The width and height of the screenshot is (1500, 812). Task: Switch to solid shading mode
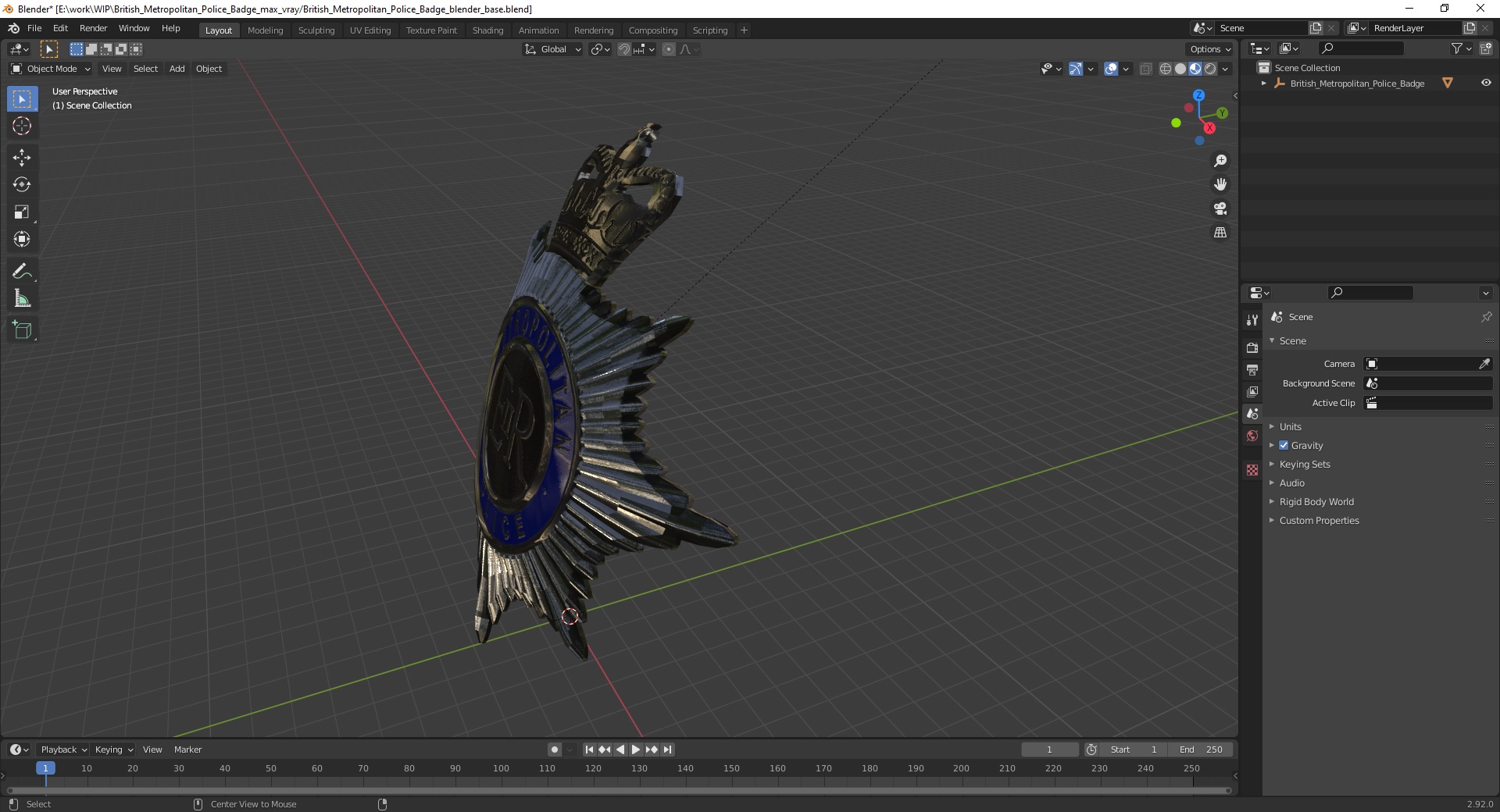click(1180, 69)
